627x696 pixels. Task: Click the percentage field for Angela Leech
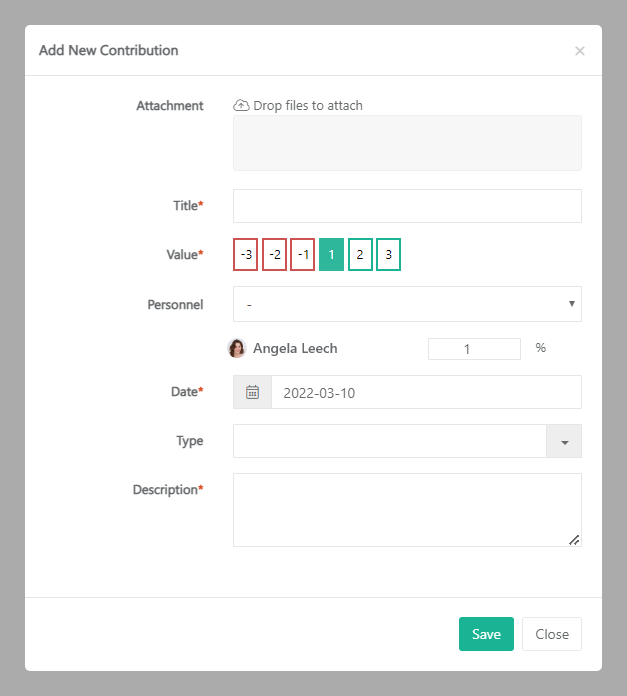[x=474, y=349]
